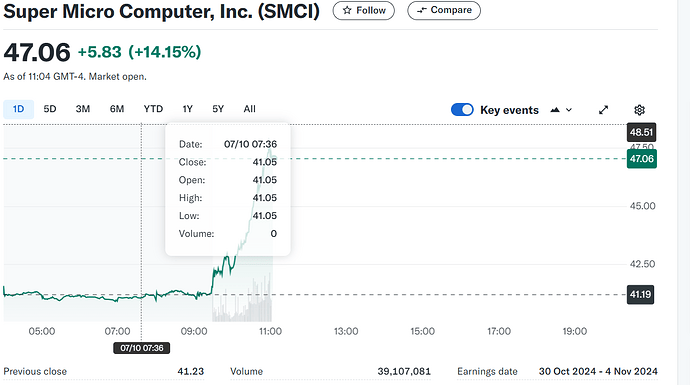Screen dimensions: 690x385
Task: Click the 47.06 current price label
Action: pyautogui.click(x=642, y=159)
